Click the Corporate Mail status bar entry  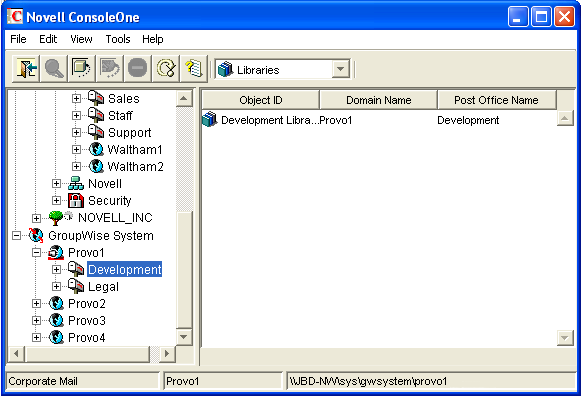83,381
